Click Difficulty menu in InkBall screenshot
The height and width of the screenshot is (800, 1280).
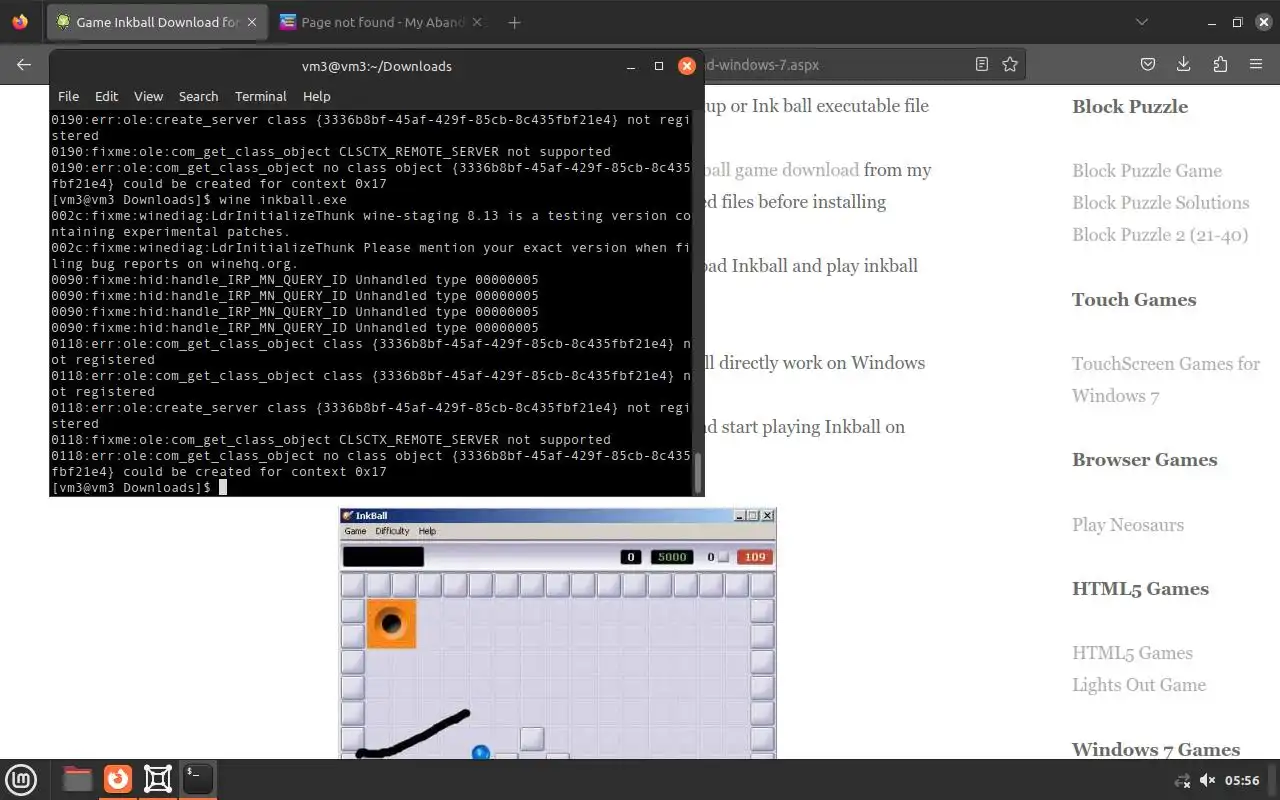392,531
